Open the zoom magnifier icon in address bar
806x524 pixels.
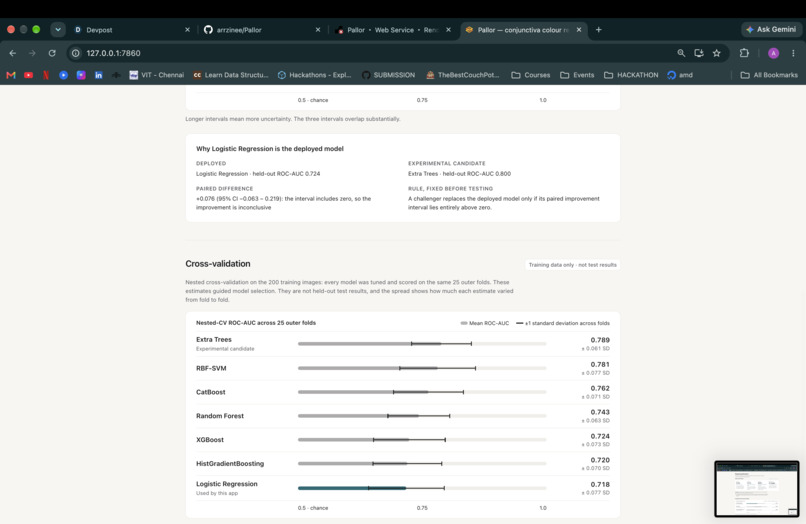click(x=681, y=53)
